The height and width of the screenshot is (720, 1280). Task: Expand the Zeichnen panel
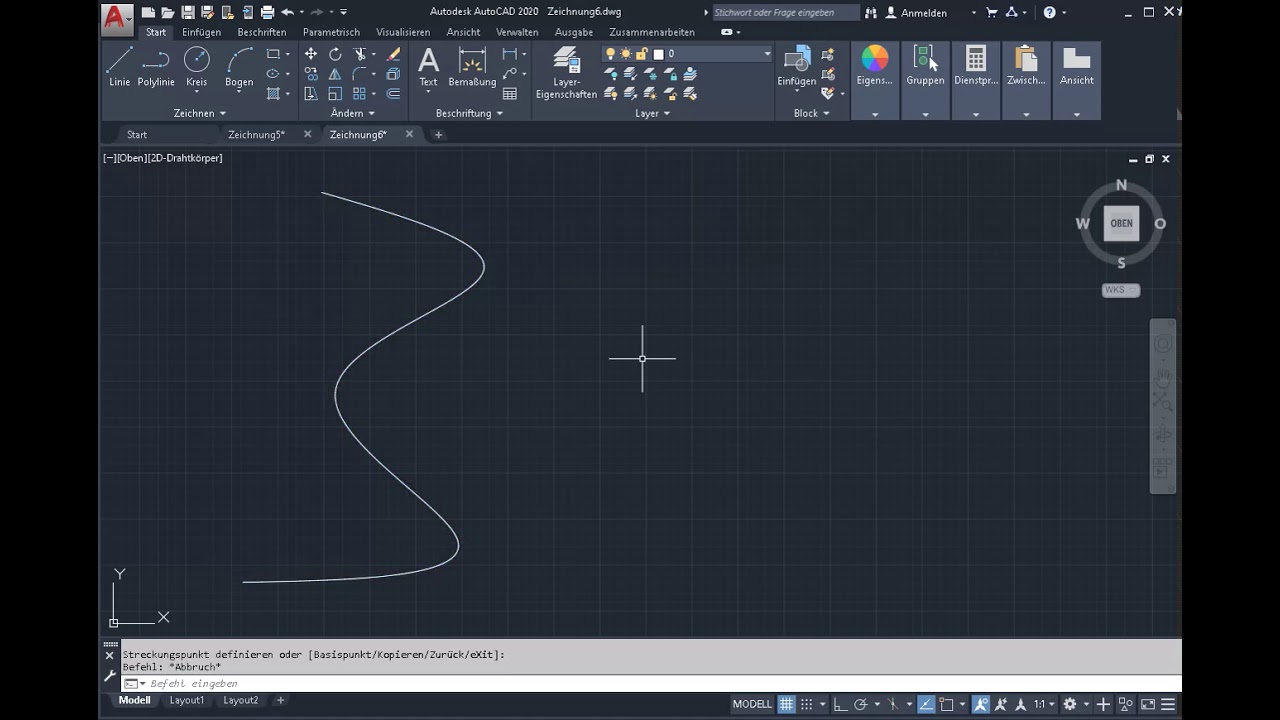tap(200, 113)
